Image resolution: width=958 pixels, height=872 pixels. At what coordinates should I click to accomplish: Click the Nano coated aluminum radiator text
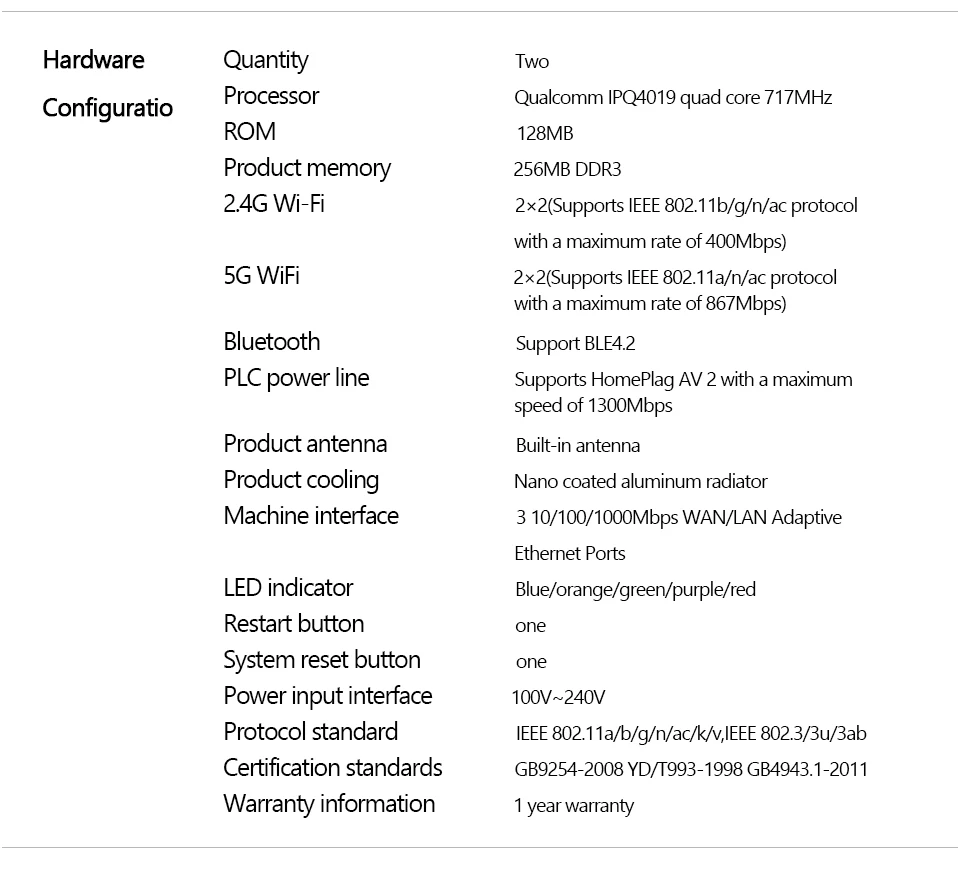tap(640, 482)
